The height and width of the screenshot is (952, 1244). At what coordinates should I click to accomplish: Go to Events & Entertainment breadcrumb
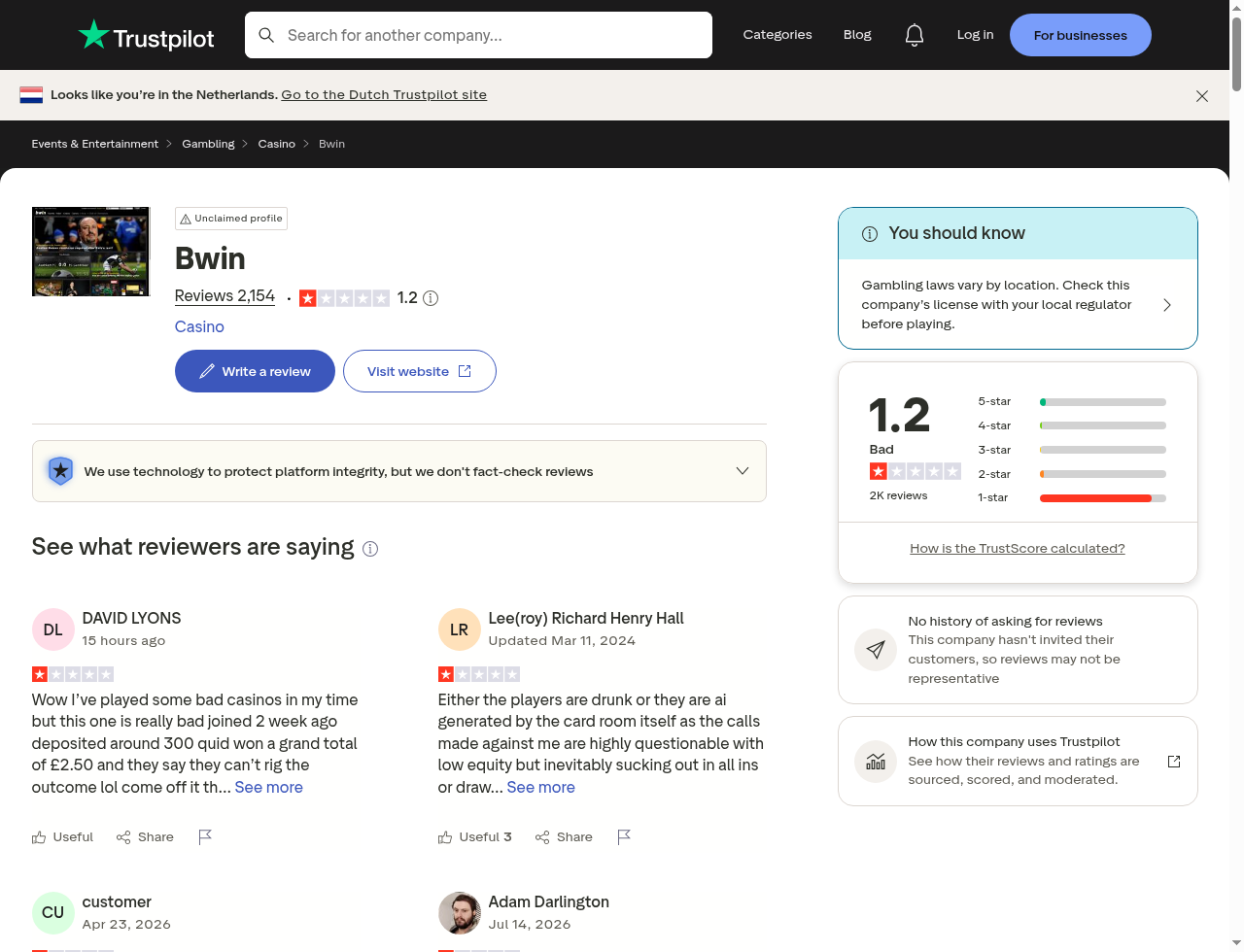point(95,144)
